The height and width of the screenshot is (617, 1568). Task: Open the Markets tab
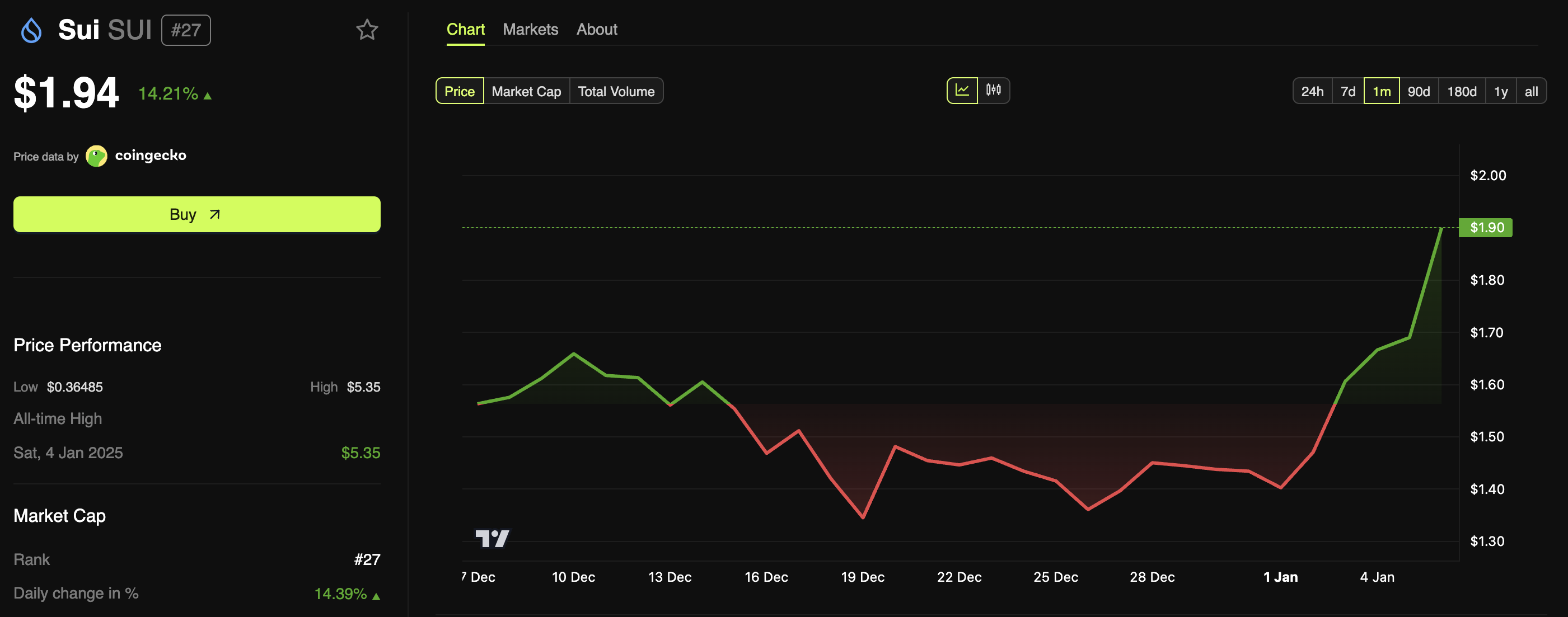tap(530, 29)
